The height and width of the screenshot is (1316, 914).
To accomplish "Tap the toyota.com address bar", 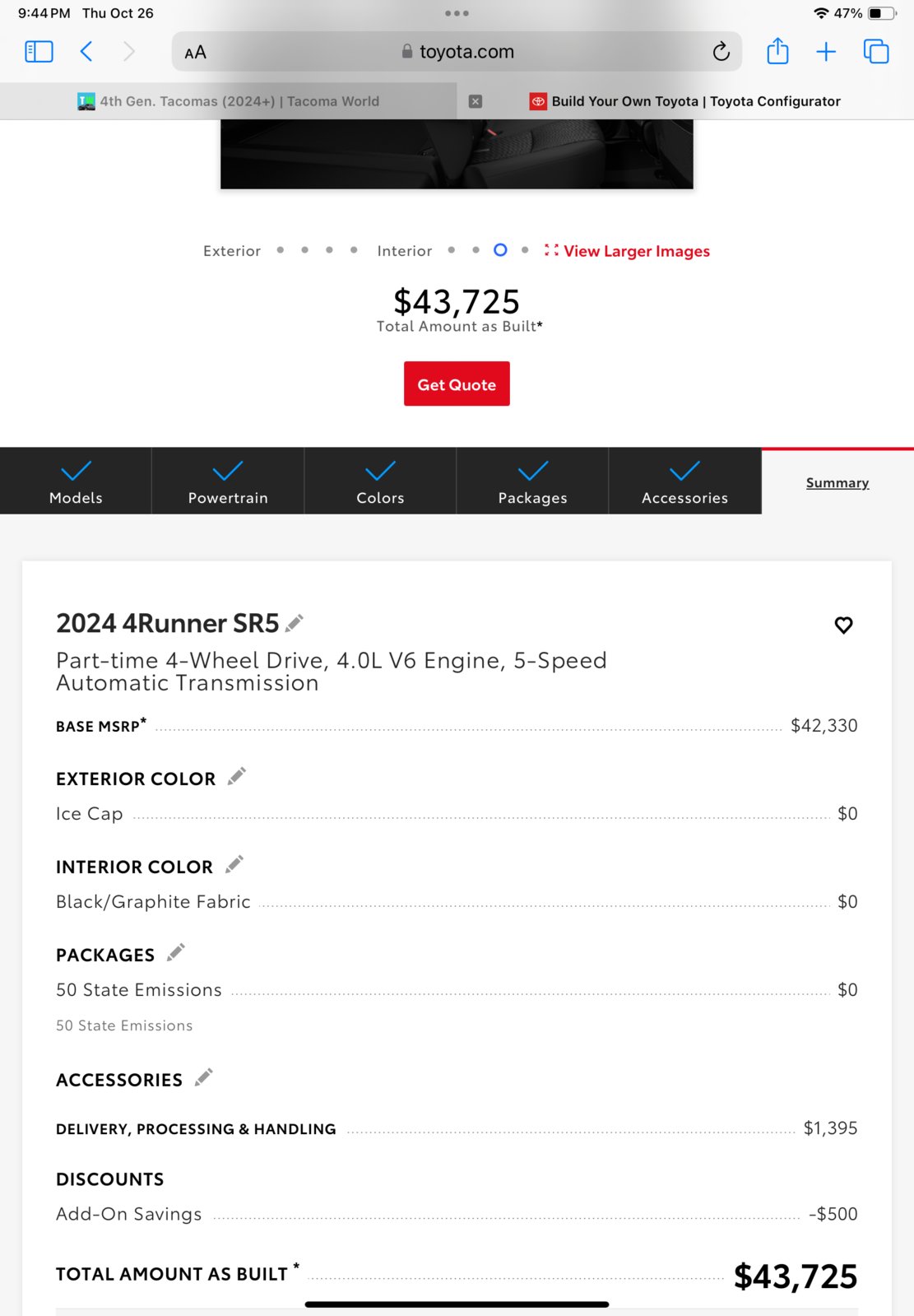I will (457, 52).
